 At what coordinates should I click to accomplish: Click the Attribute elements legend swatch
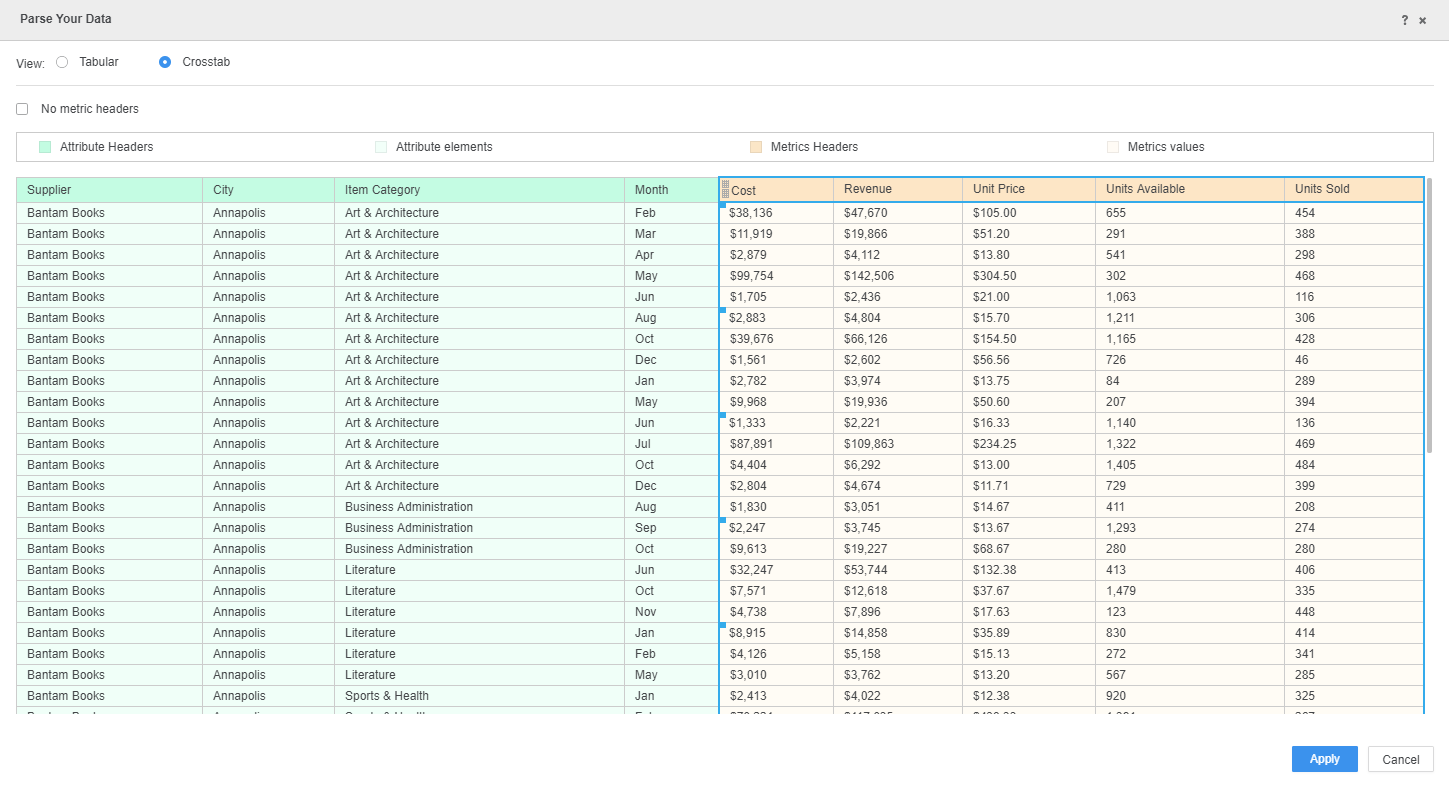coord(381,147)
